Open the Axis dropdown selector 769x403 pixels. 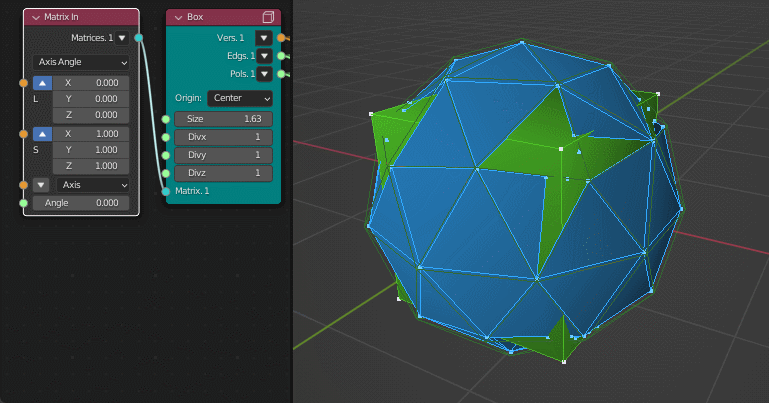coord(93,185)
